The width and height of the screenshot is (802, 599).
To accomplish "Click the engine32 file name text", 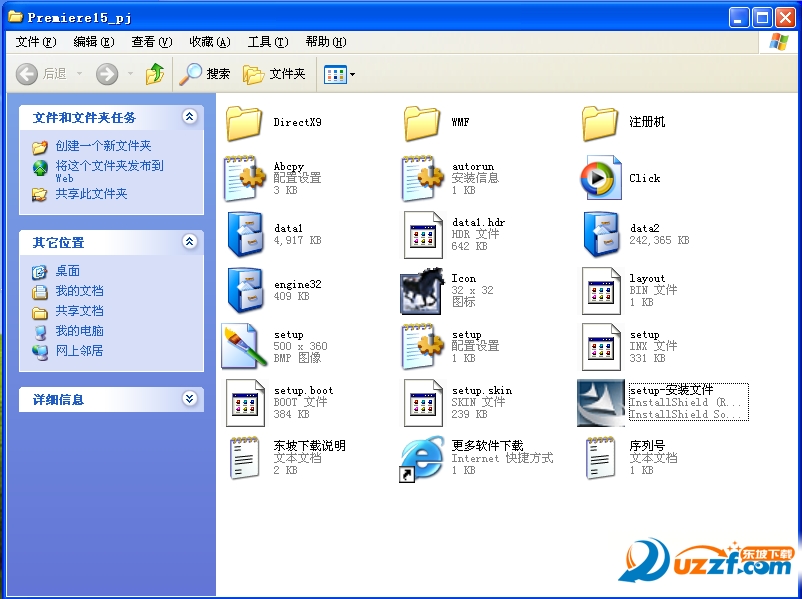I will click(297, 284).
